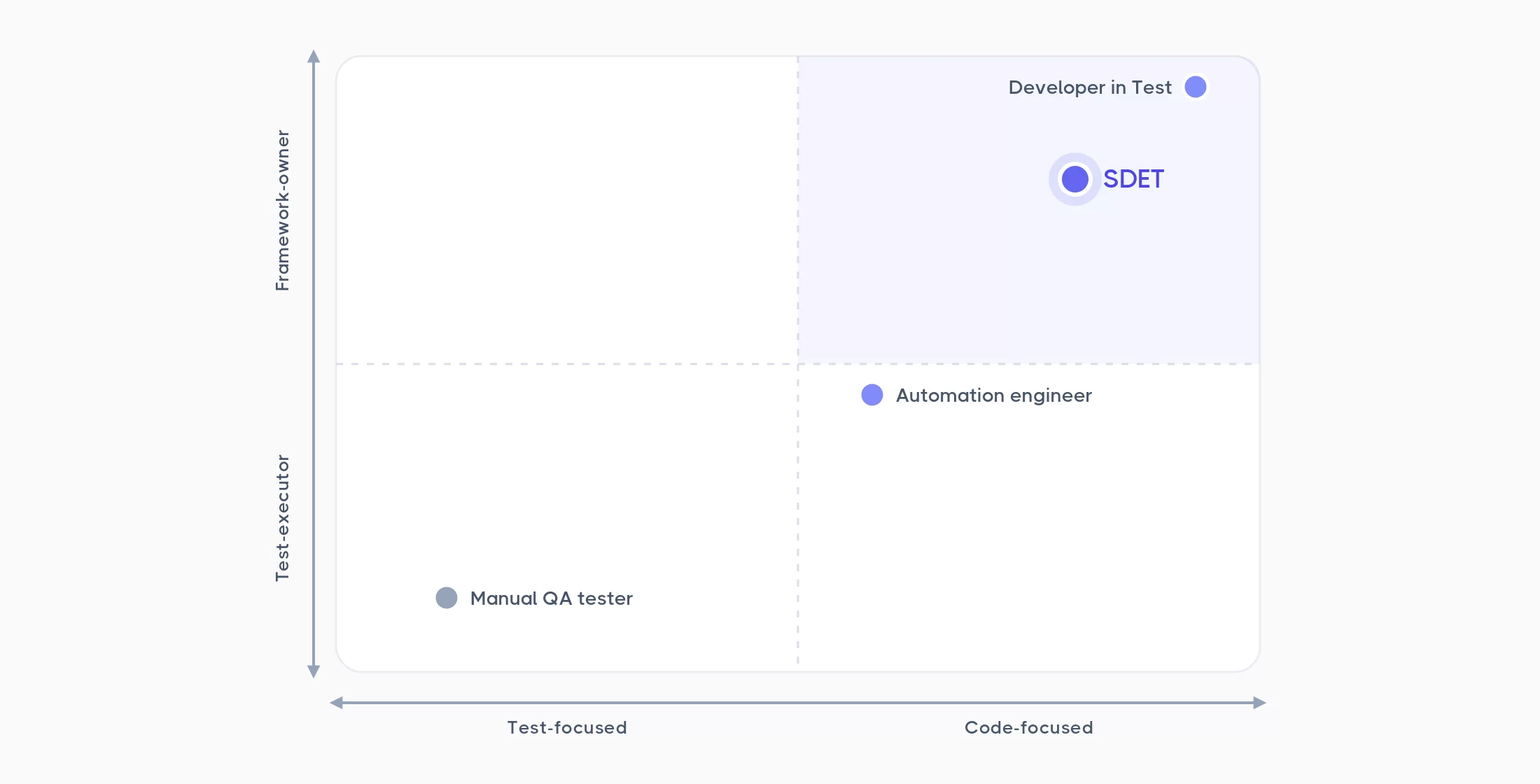
Task: Click the SDET highlighted dot
Action: [x=1074, y=179]
